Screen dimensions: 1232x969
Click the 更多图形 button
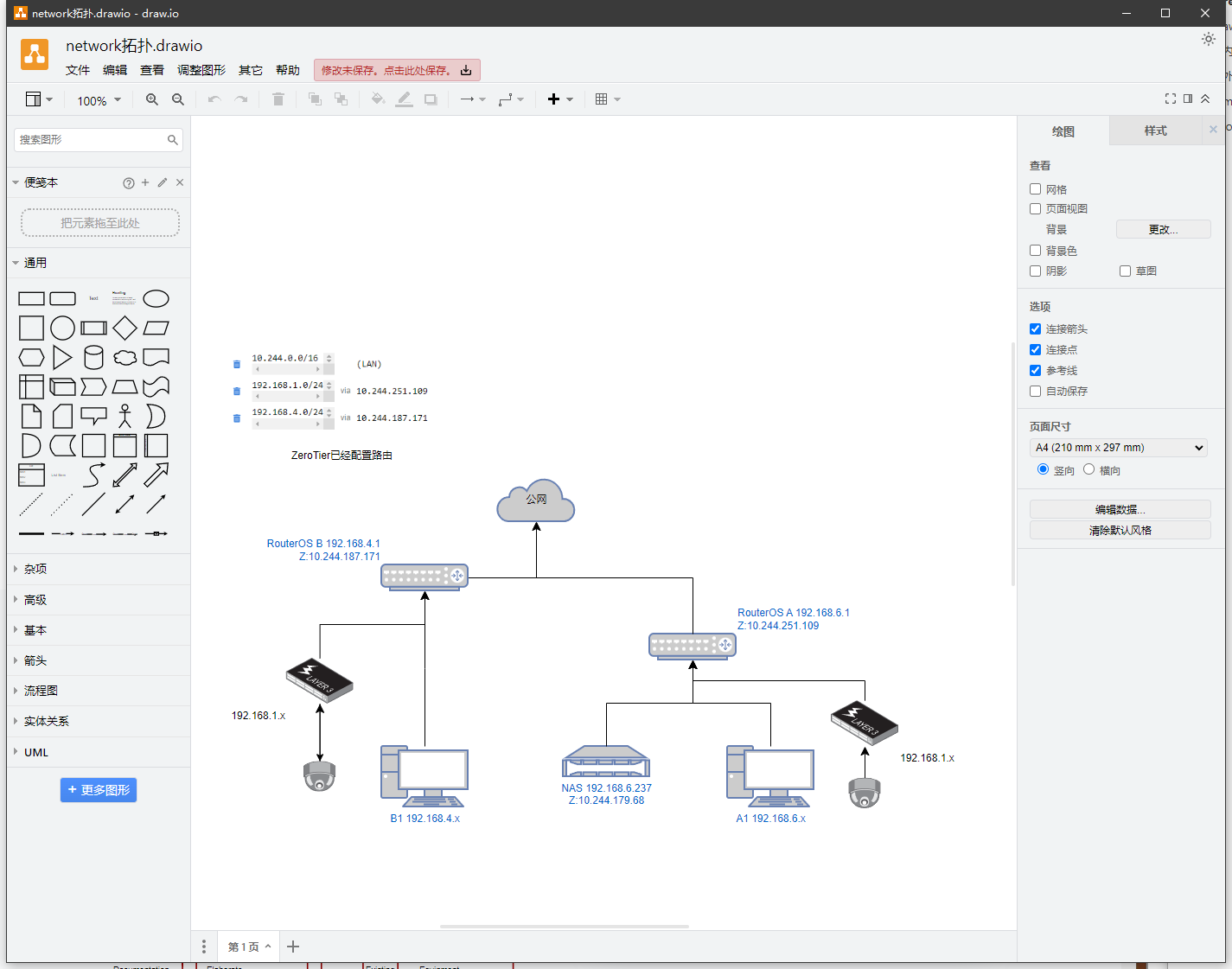pyautogui.click(x=99, y=790)
